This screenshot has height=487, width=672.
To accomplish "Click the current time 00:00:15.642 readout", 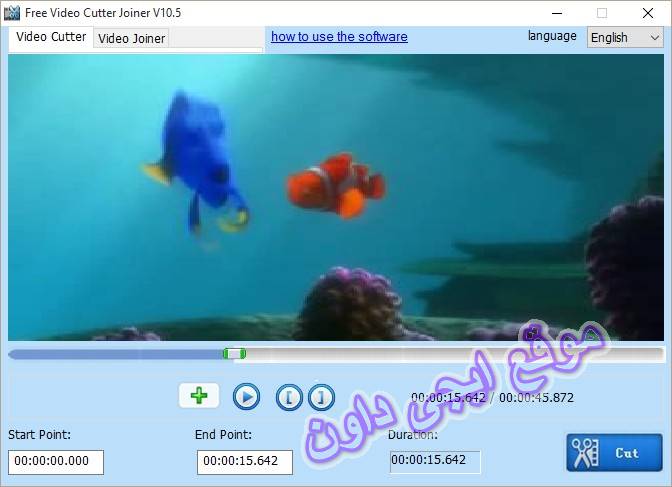I will [448, 397].
